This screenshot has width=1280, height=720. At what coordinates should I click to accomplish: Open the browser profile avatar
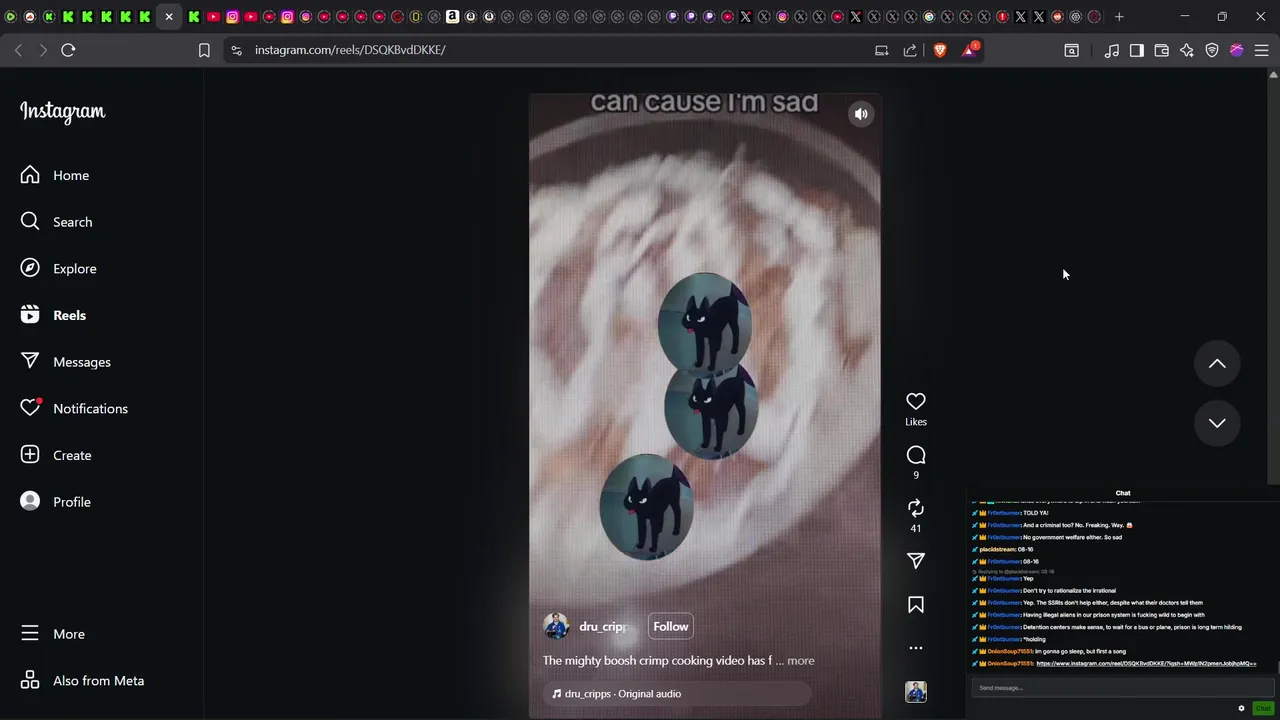[1237, 50]
